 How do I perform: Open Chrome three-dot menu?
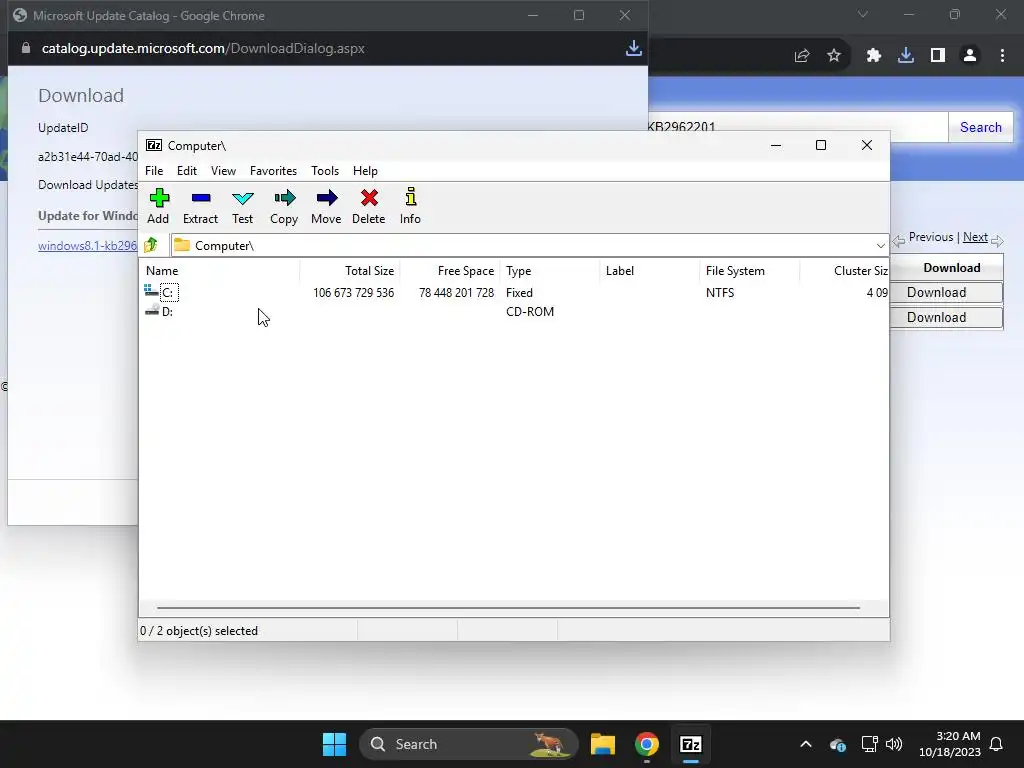[x=1002, y=56]
